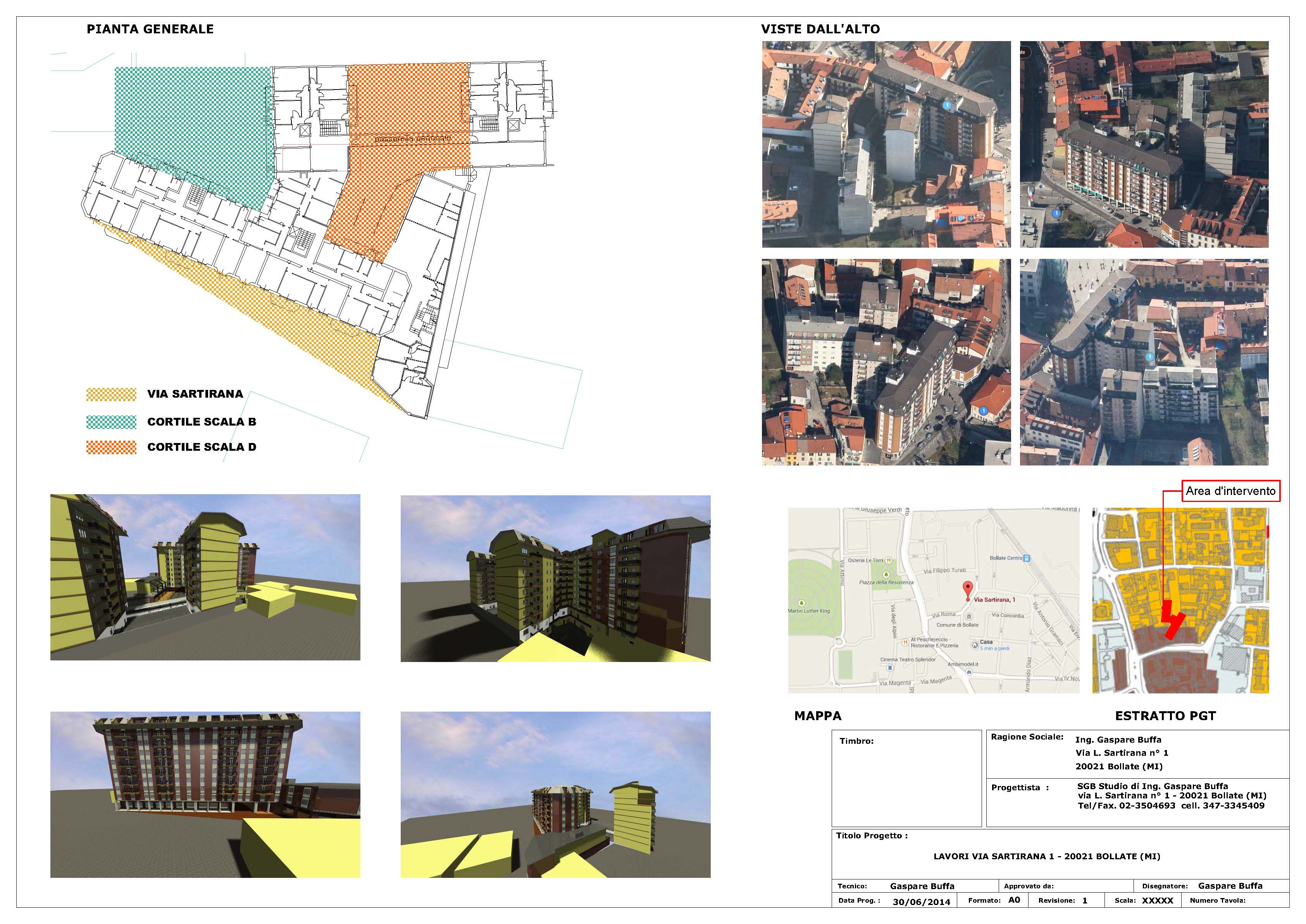The width and height of the screenshot is (1306, 924).
Task: Click the Via Sartirana yellow legend swatch
Action: coord(111,394)
